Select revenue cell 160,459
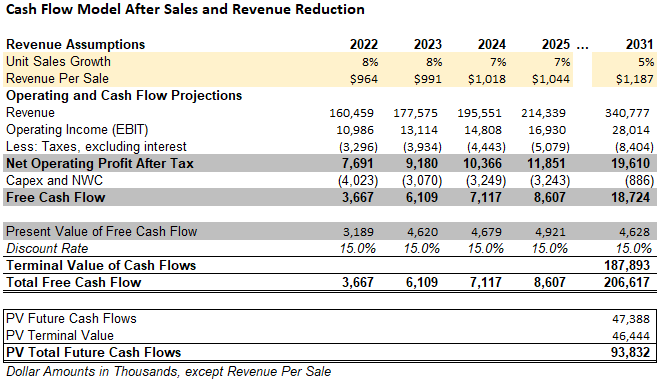Screen dimensions: 658x380 coord(351,113)
